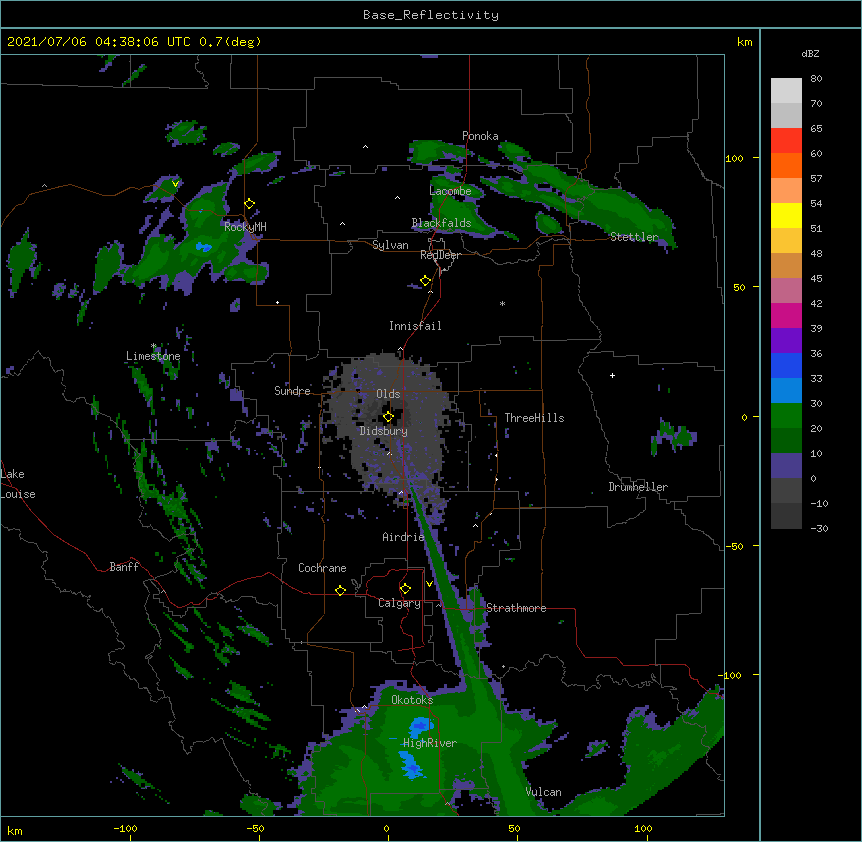Click the Ponoka city label
Screen dimensions: 862x842
(x=480, y=136)
